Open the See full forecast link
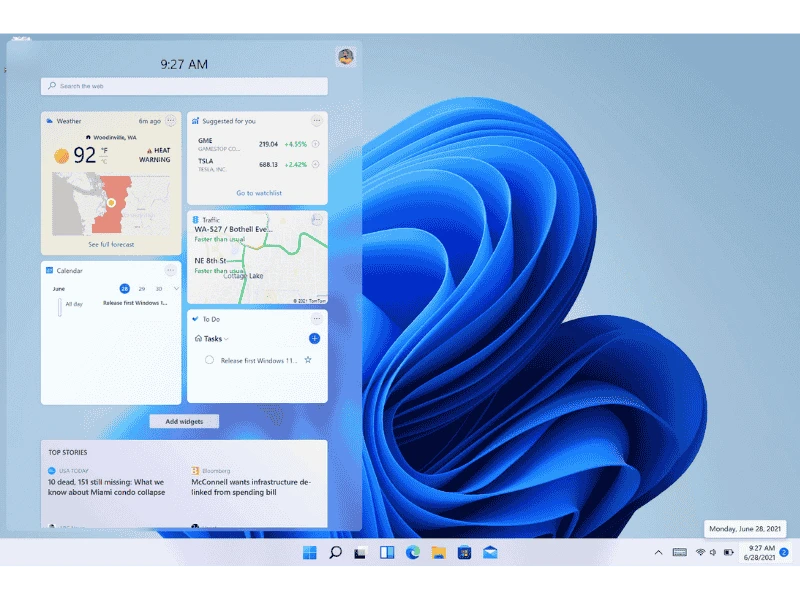Image resolution: width=800 pixels, height=600 pixels. coord(111,244)
